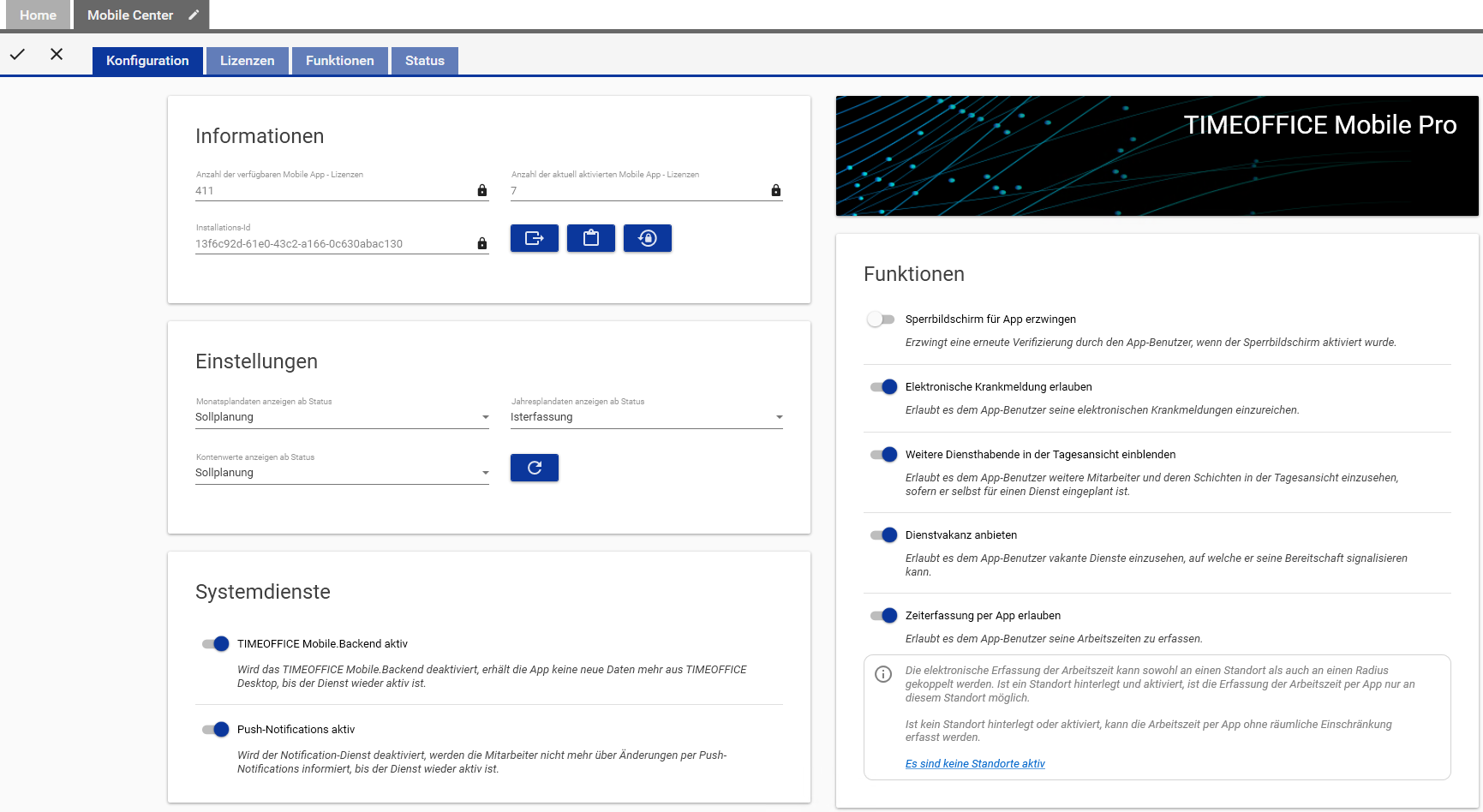Viewport: 1483px width, 812px height.
Task: Click the 'Einstellungen' section heading
Action: (256, 361)
